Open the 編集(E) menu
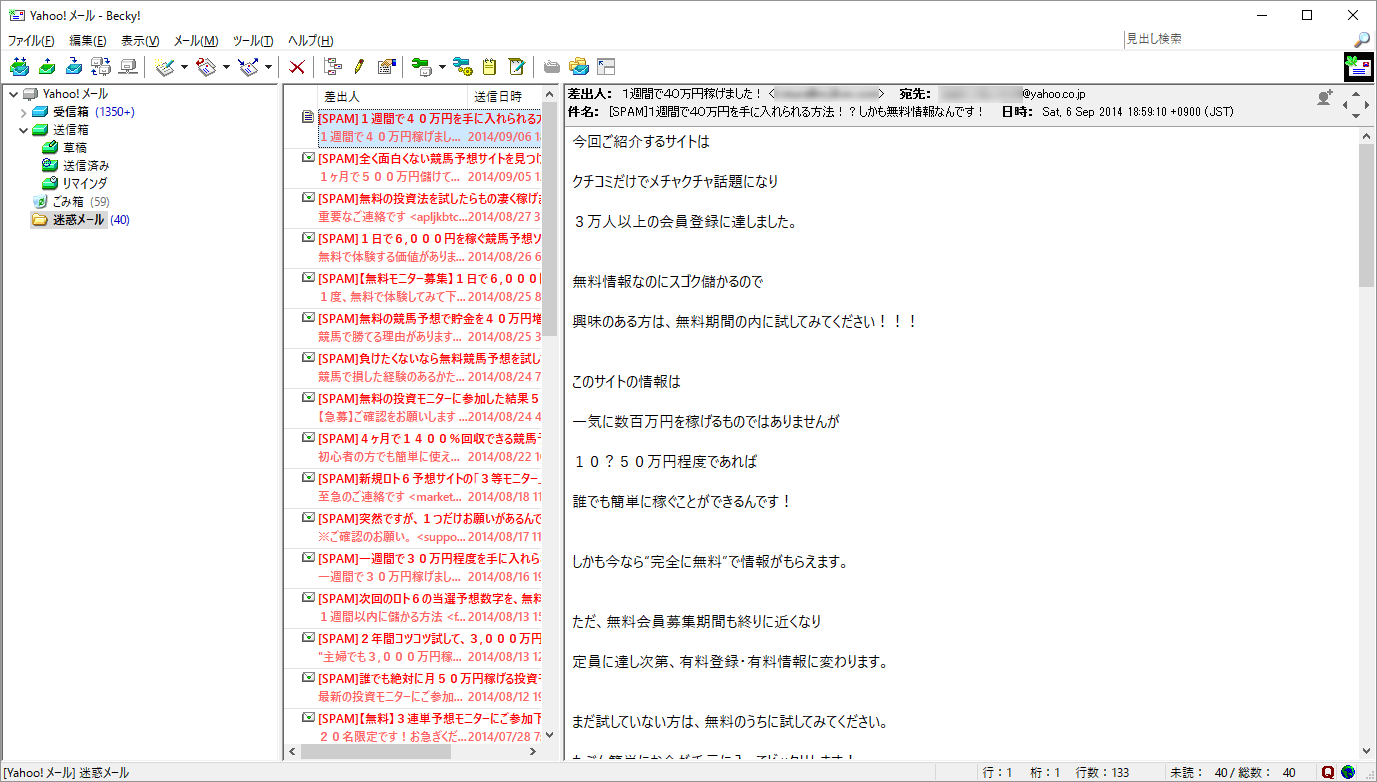Image resolution: width=1377 pixels, height=782 pixels. click(88, 41)
